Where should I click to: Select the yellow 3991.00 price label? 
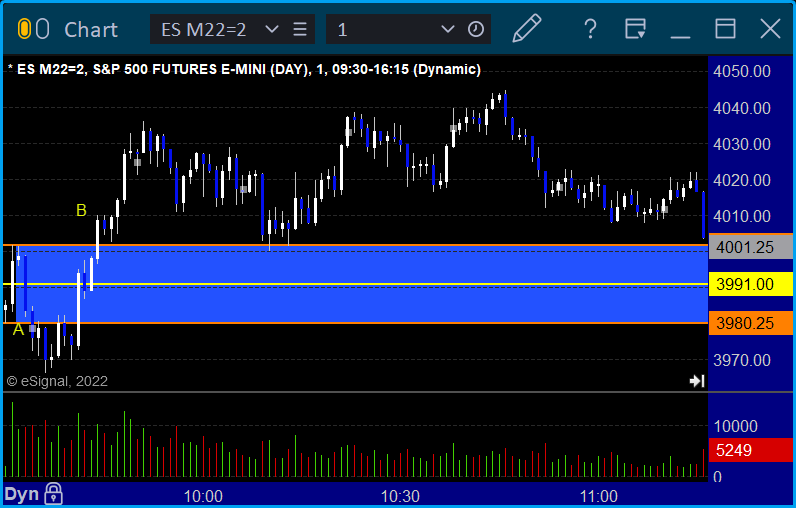(x=750, y=284)
